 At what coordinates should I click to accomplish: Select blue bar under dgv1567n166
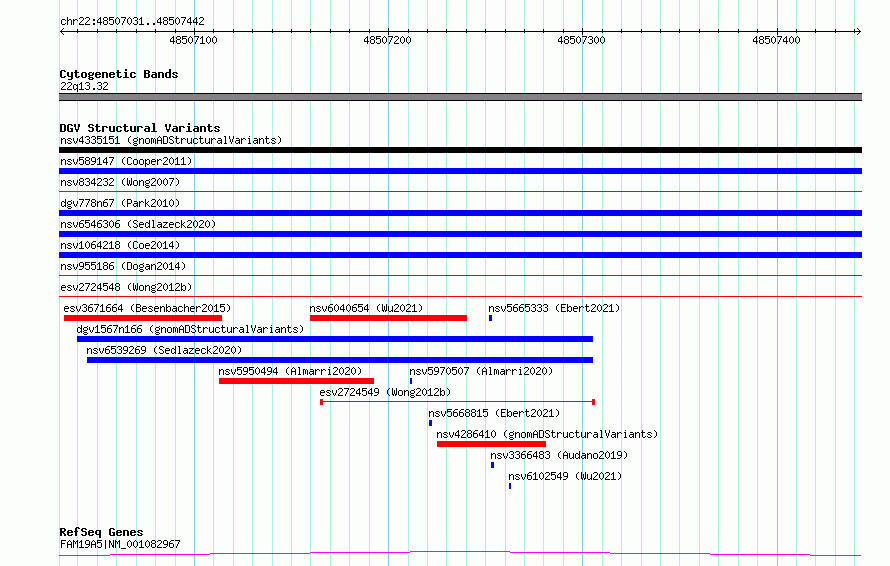(x=335, y=339)
